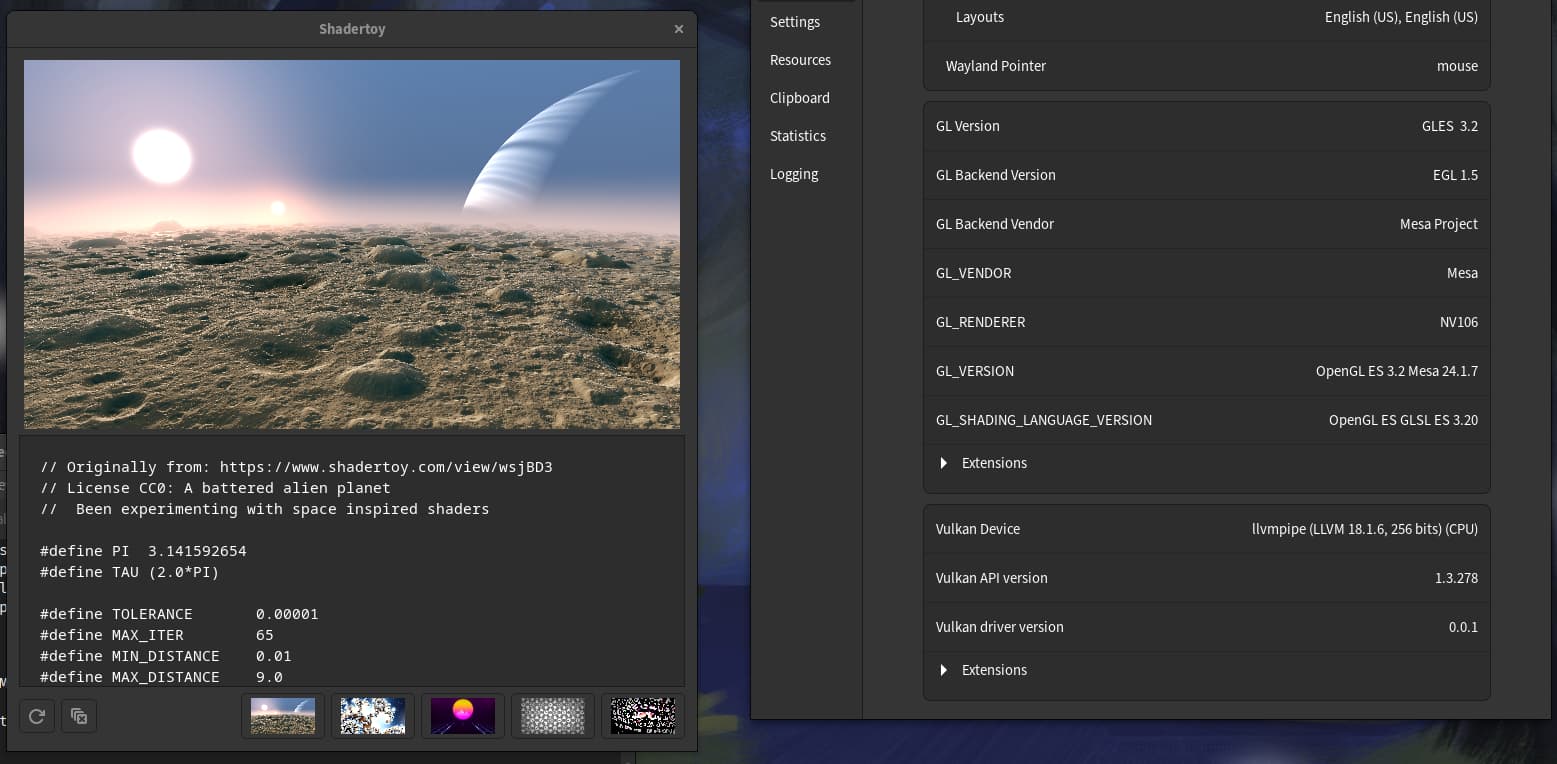Click the '#define TAU (2.0*PI)' code line
Image resolution: width=1557 pixels, height=764 pixels.
129,572
